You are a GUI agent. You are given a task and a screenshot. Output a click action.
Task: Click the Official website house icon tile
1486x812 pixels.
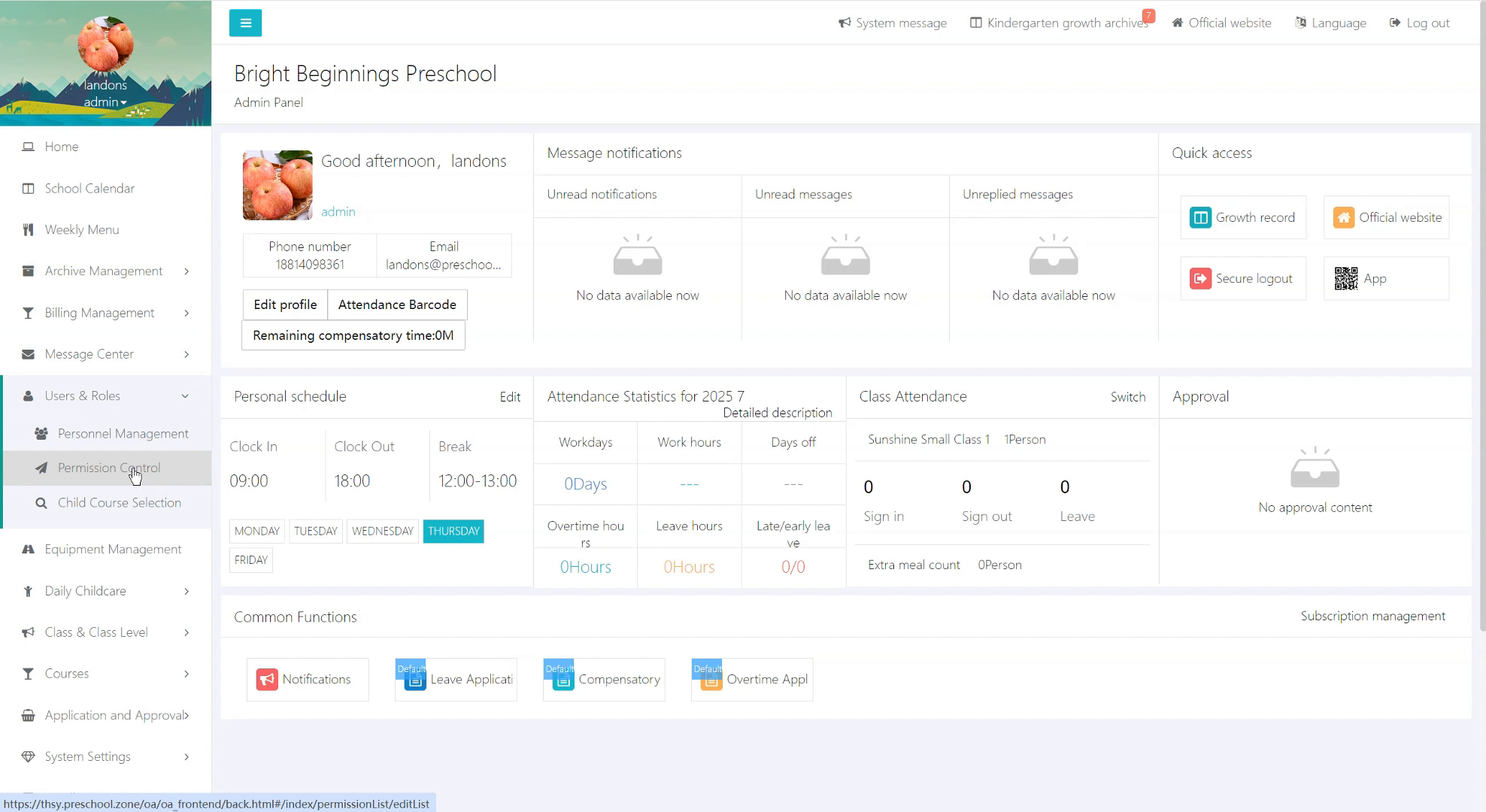click(x=1343, y=218)
